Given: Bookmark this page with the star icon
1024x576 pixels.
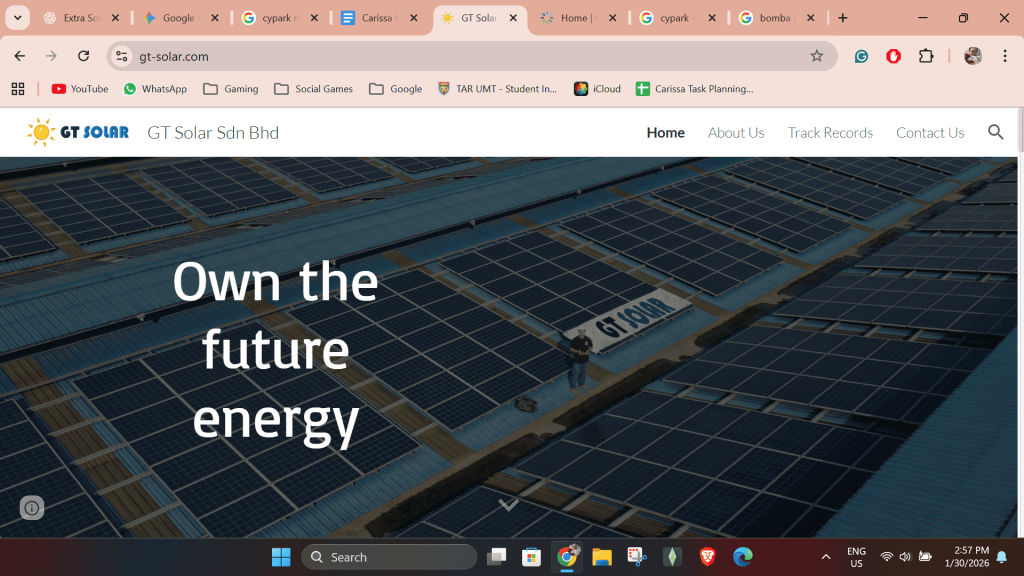Looking at the screenshot, I should (819, 56).
